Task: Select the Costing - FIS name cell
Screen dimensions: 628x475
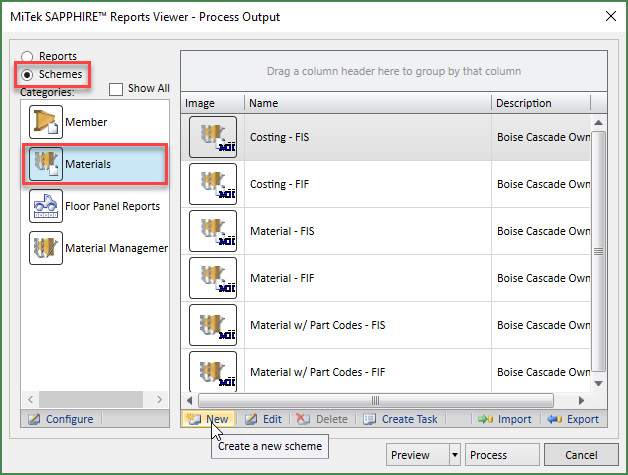Action: pos(368,137)
